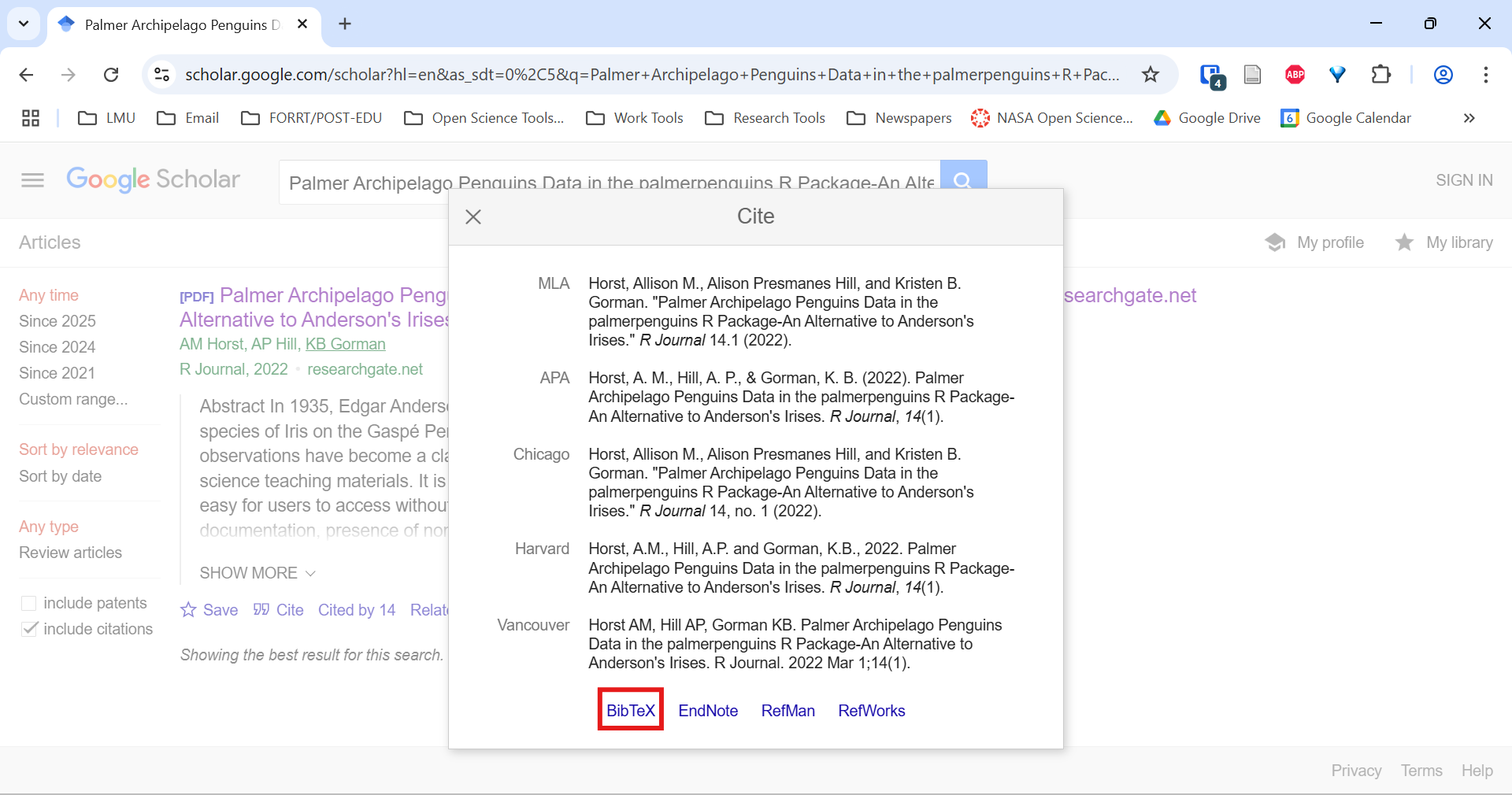Select Any type filter
Viewport: 1512px width, 795px height.
point(49,527)
